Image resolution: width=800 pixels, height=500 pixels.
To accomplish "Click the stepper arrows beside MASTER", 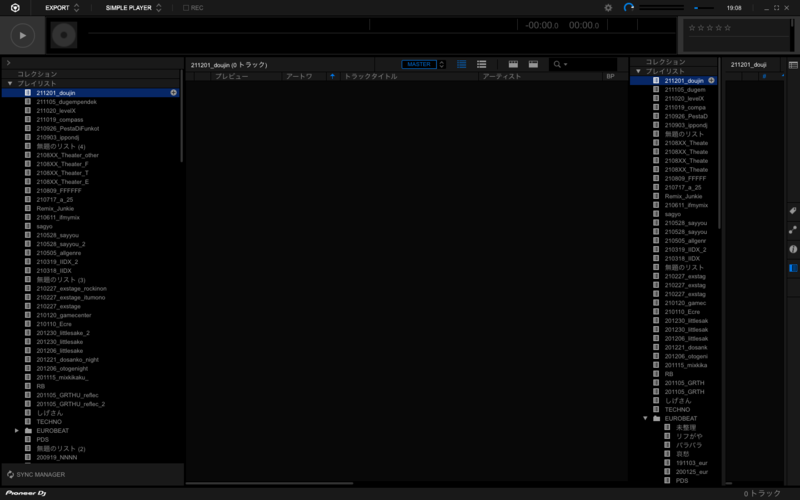I will pyautogui.click(x=442, y=64).
